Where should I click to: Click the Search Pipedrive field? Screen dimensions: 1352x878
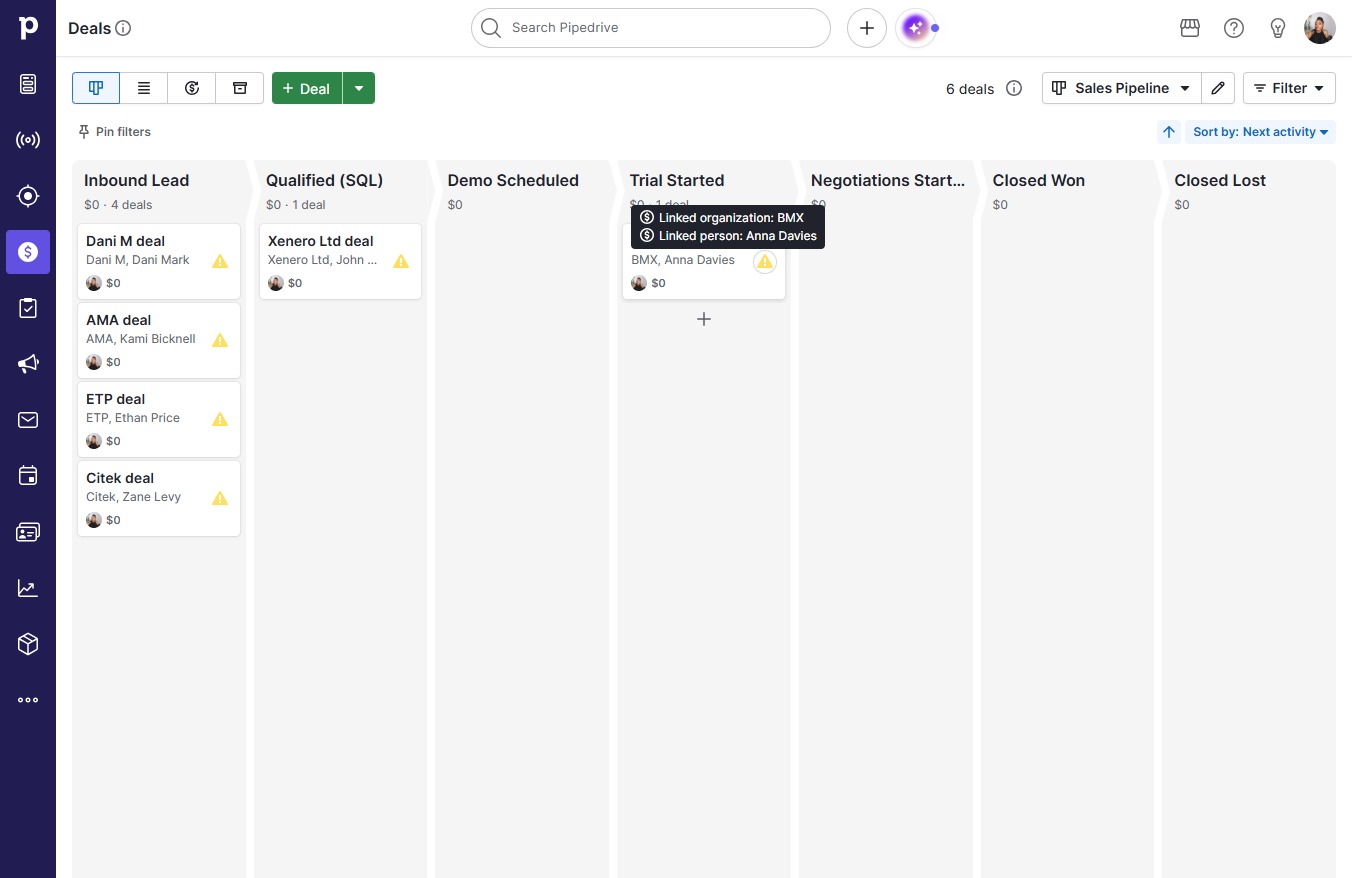pos(651,28)
